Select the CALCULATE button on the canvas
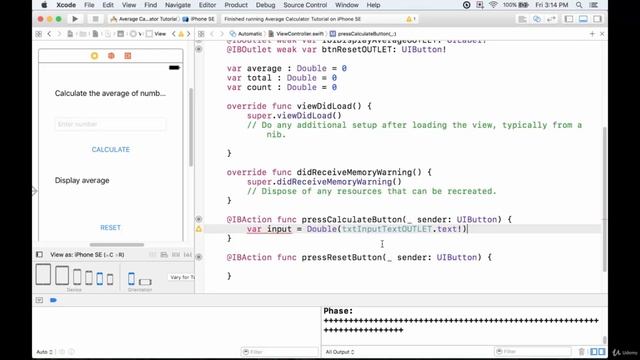Viewport: 640px width, 360px height. tap(111, 149)
